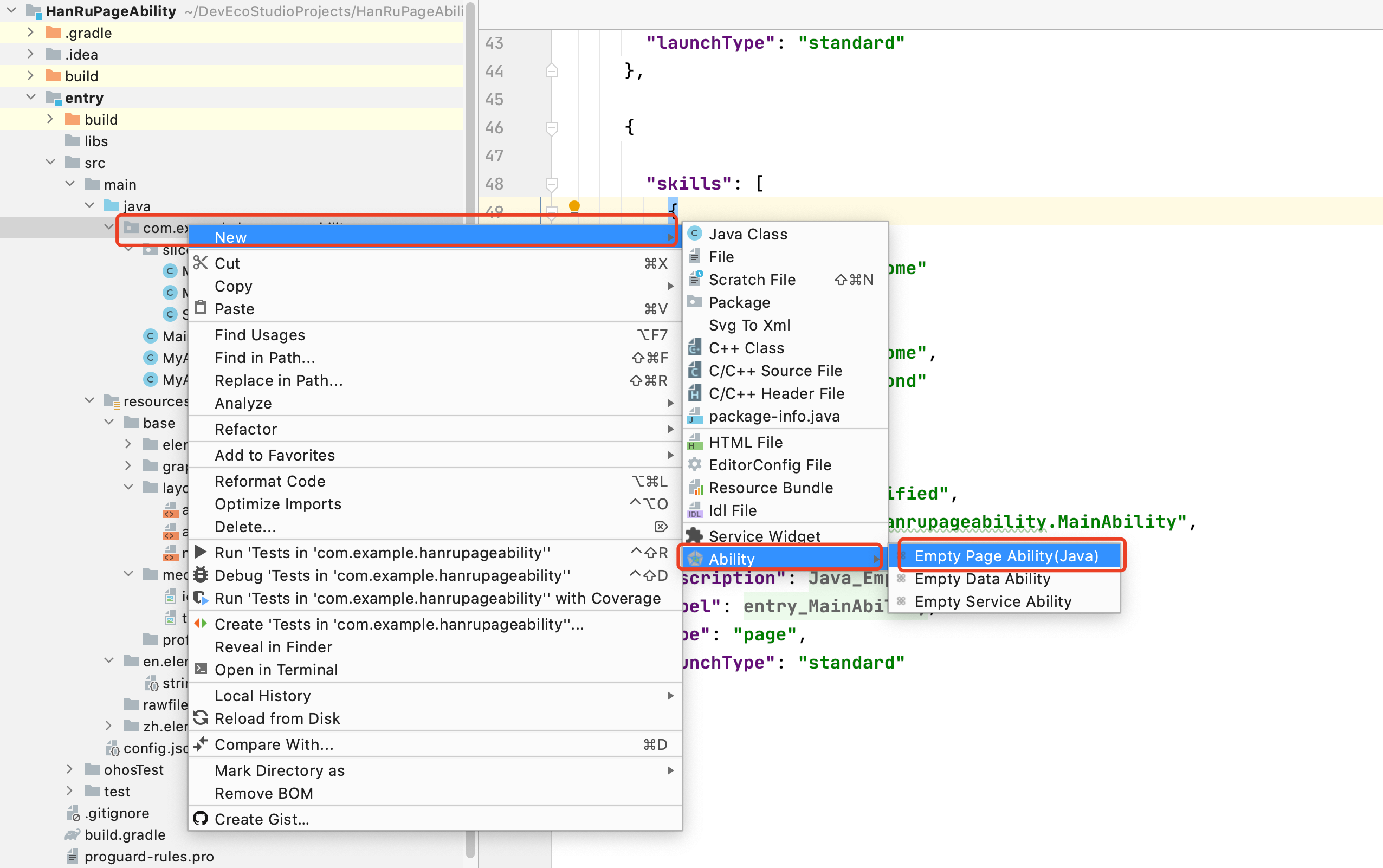Click the Idl File icon

coord(695,510)
